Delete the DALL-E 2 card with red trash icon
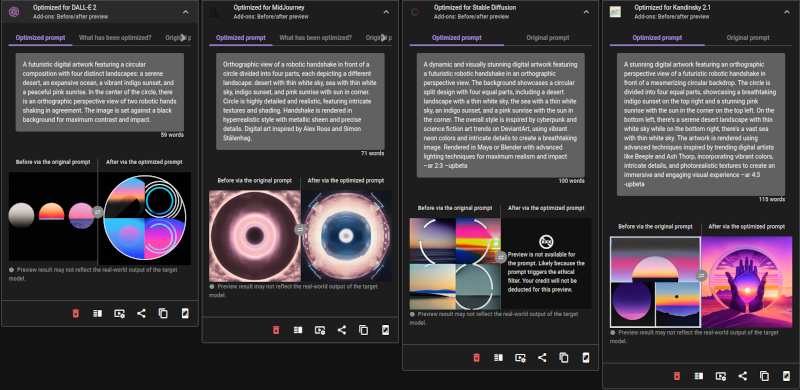800x390 pixels. 76,313
